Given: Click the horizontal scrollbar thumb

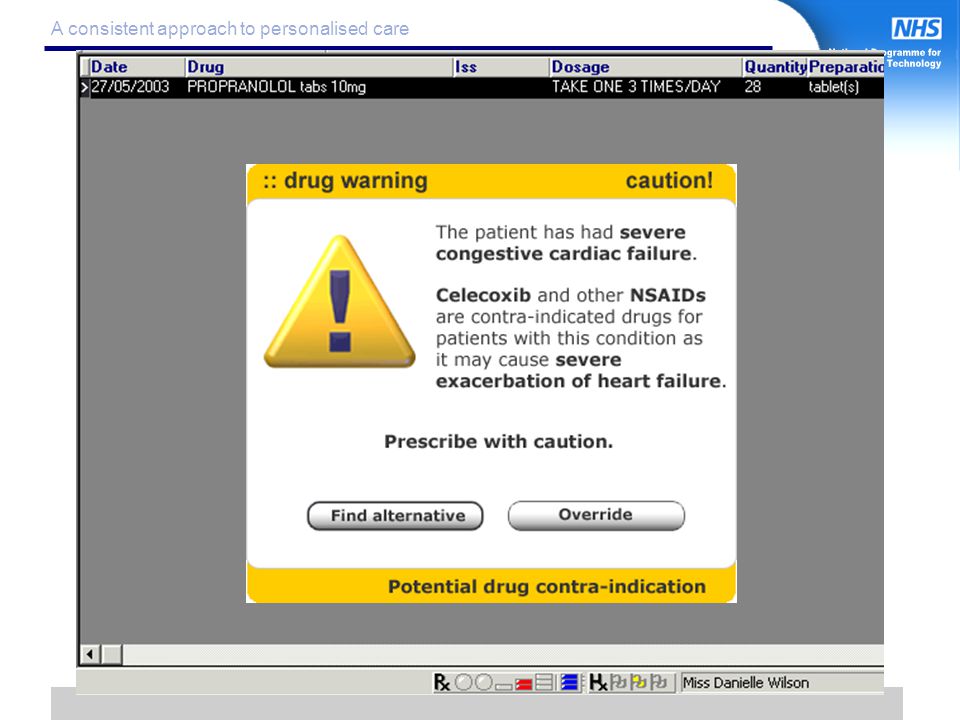Looking at the screenshot, I should pos(111,654).
